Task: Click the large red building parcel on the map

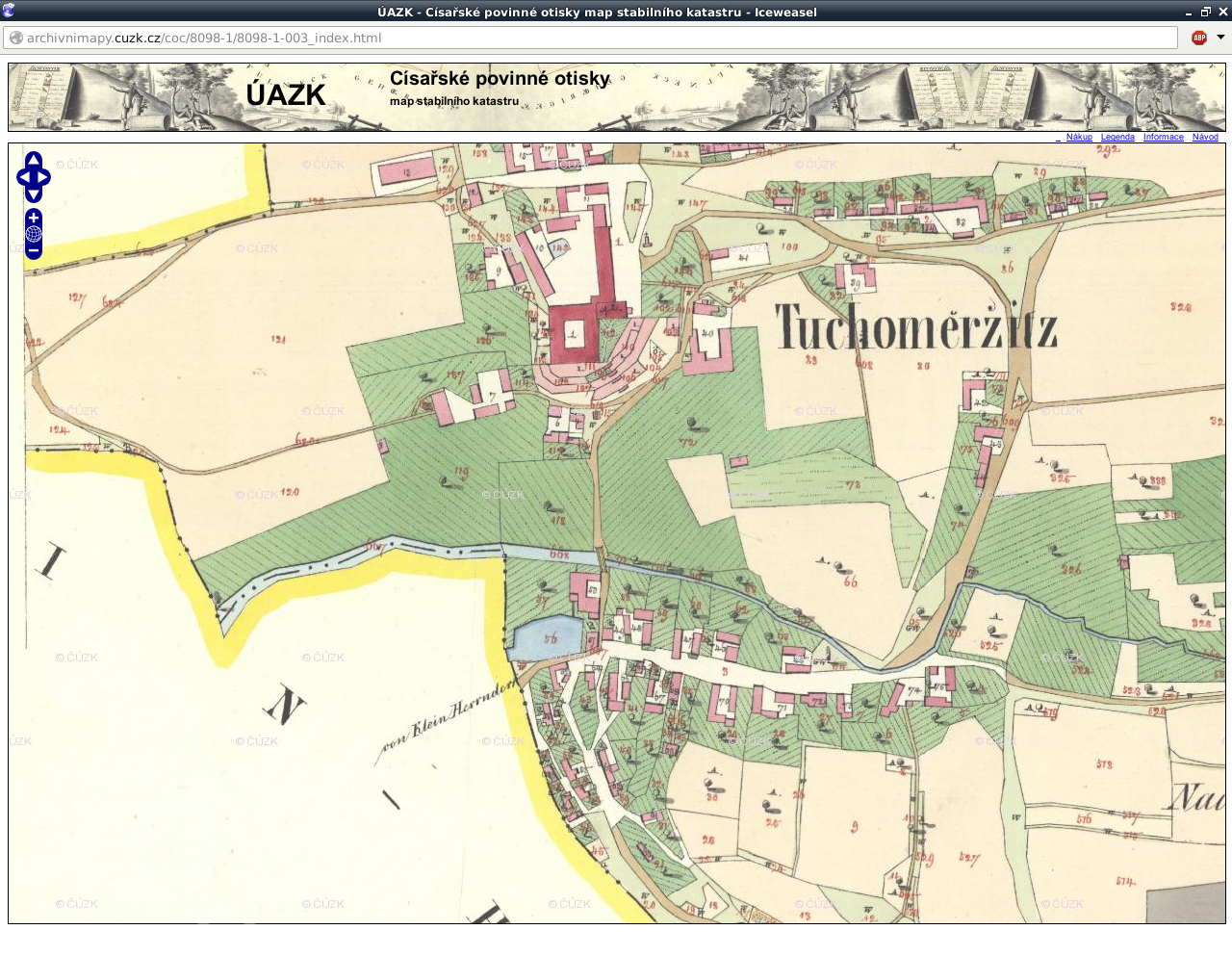Action: click(x=575, y=334)
